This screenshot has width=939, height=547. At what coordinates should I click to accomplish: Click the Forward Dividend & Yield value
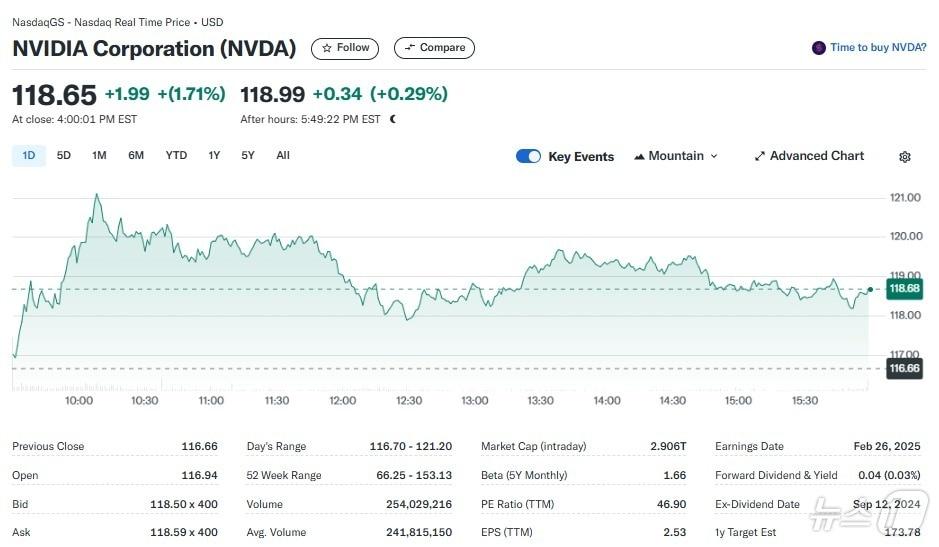[x=889, y=475]
